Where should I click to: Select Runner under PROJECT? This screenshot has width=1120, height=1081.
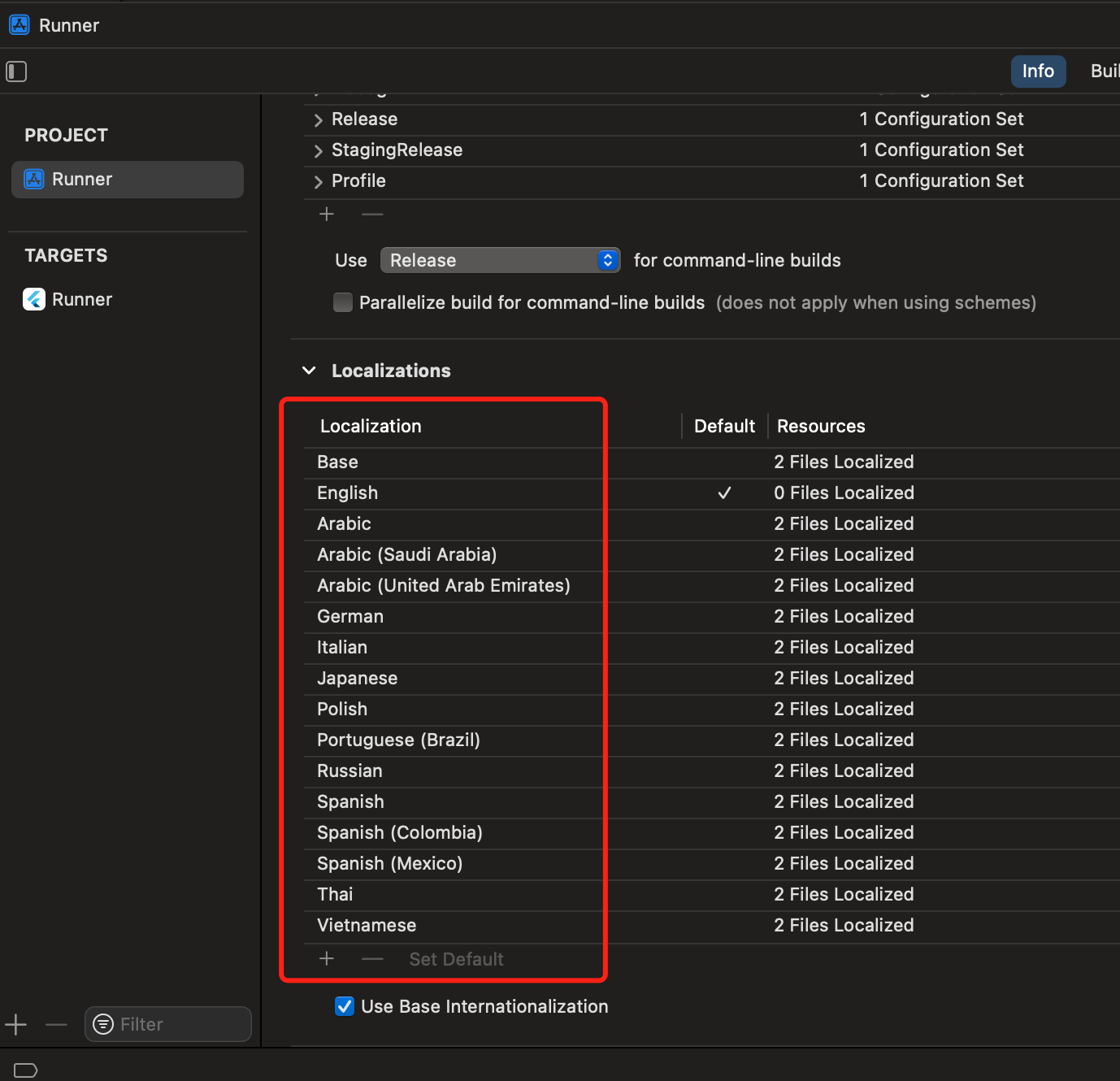pyautogui.click(x=128, y=180)
